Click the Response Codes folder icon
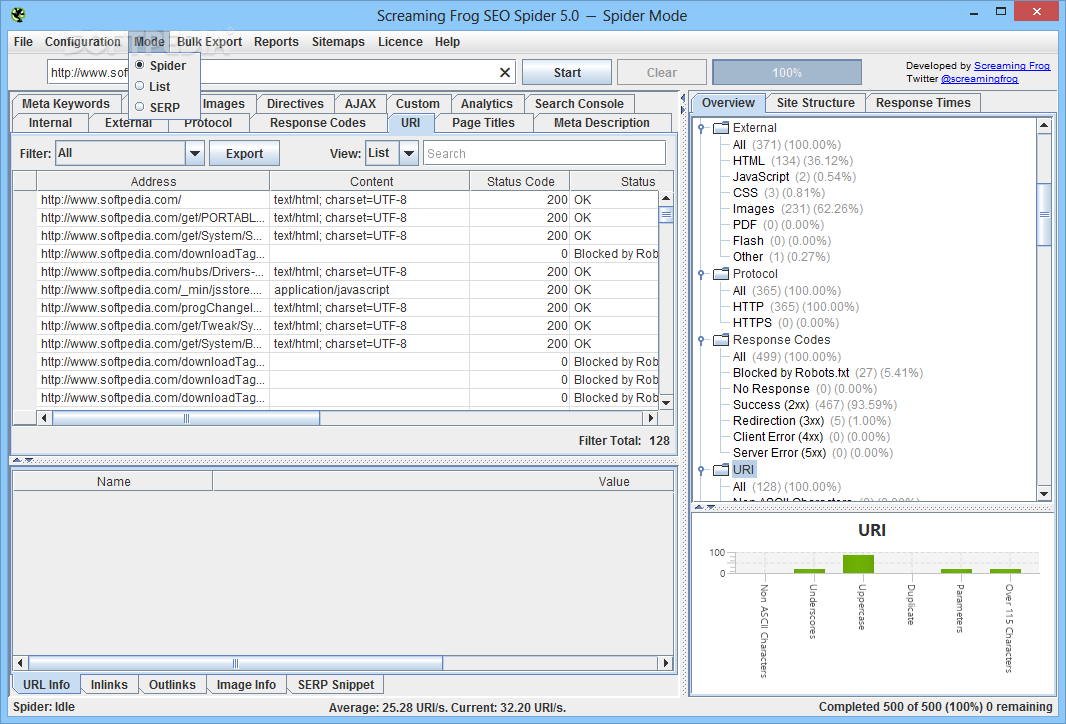The height and width of the screenshot is (724, 1066). click(x=721, y=340)
